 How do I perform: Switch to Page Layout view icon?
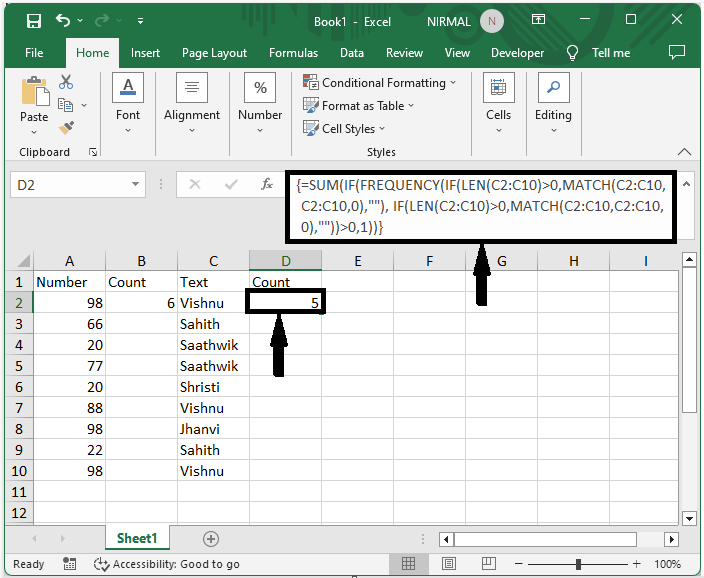tap(449, 564)
